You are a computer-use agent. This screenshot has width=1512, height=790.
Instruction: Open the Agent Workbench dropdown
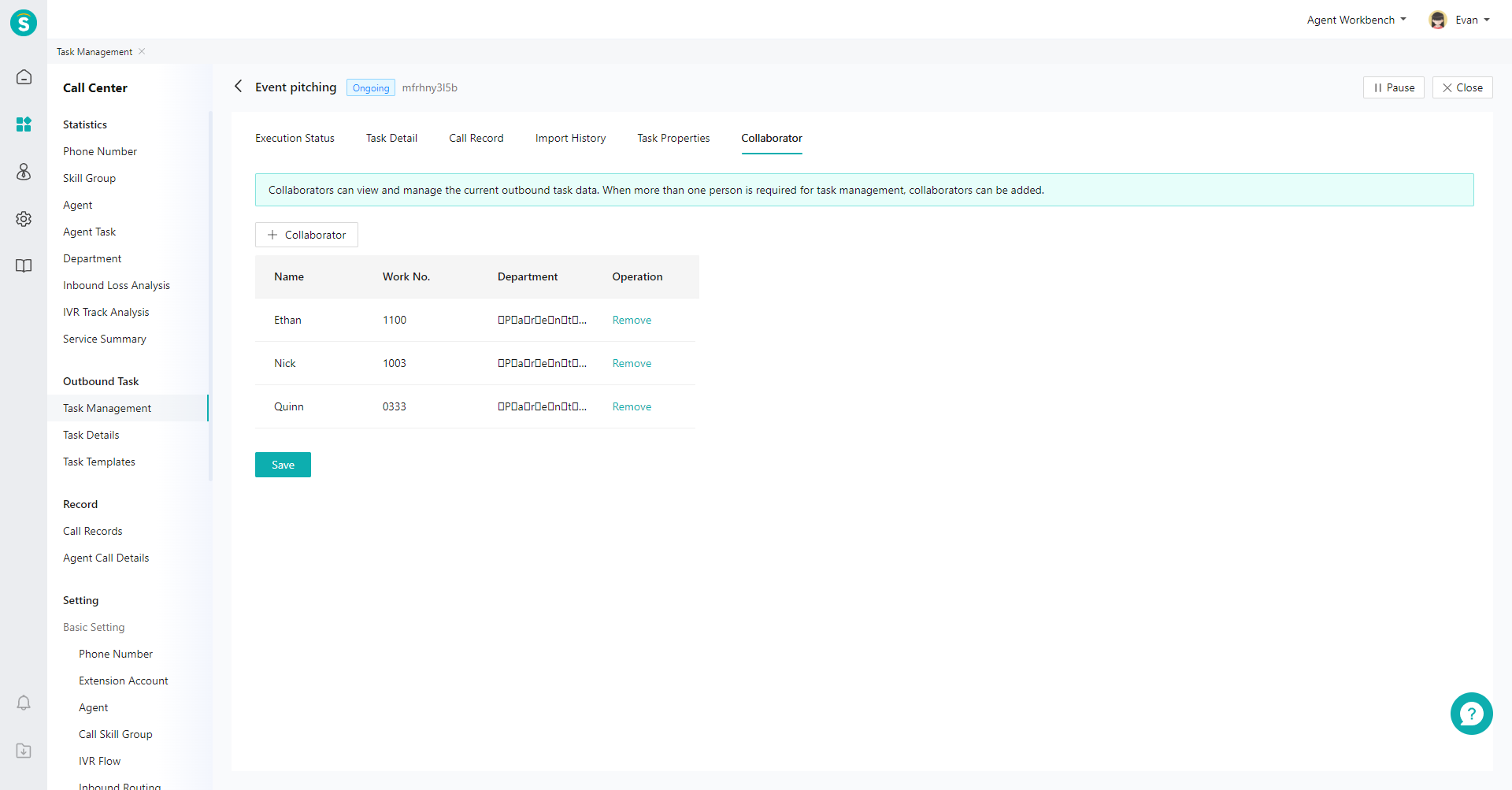coord(1356,20)
